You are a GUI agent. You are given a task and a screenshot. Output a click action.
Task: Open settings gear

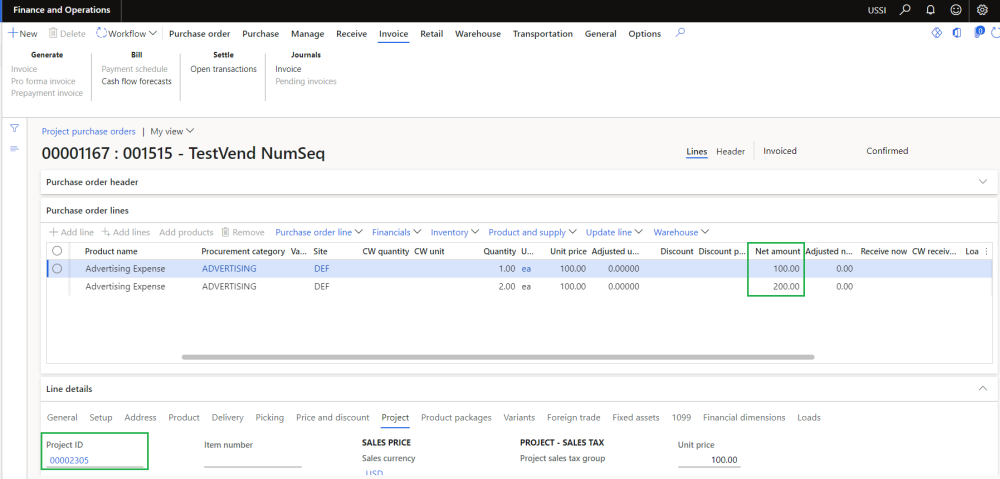click(x=982, y=10)
